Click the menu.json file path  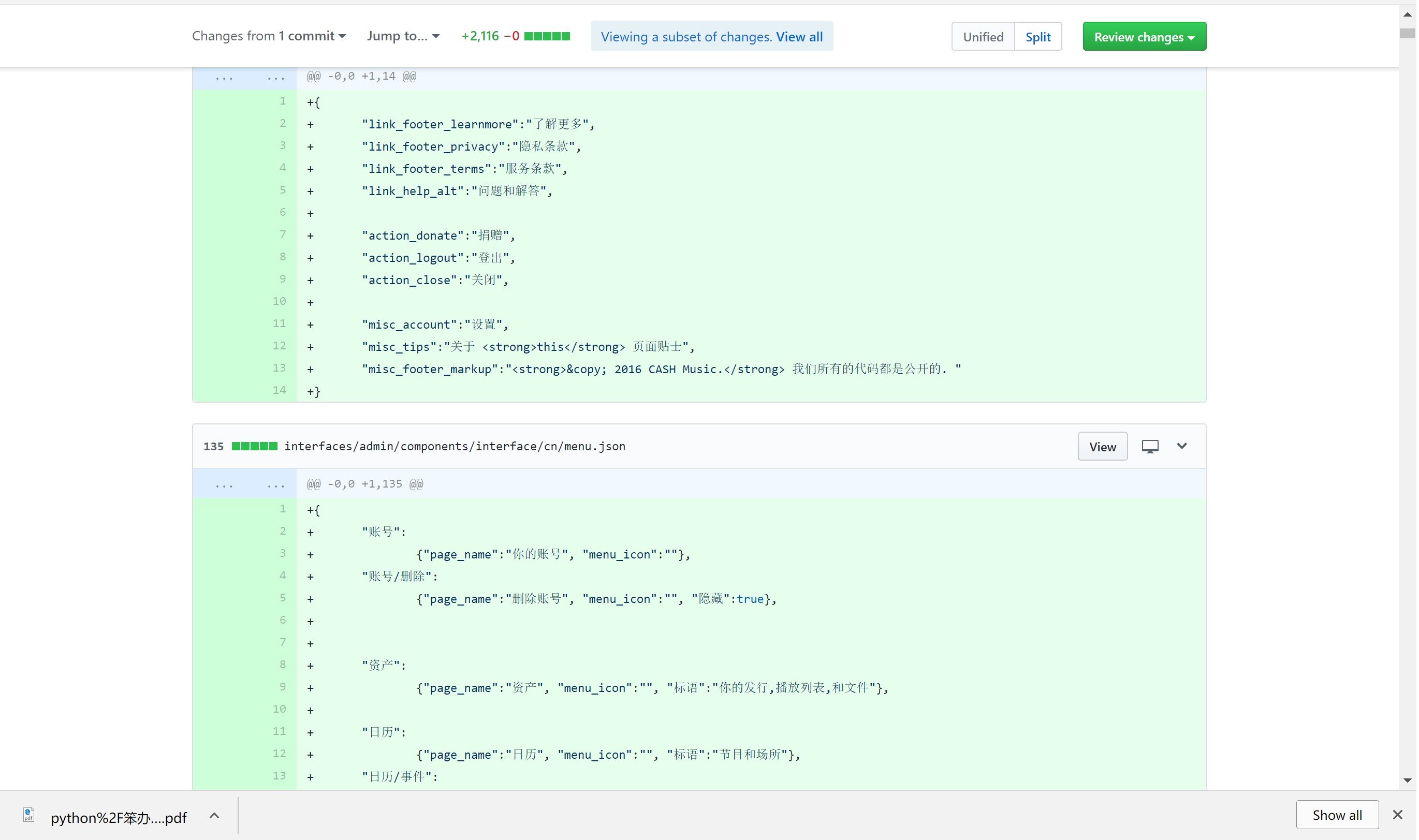point(455,447)
